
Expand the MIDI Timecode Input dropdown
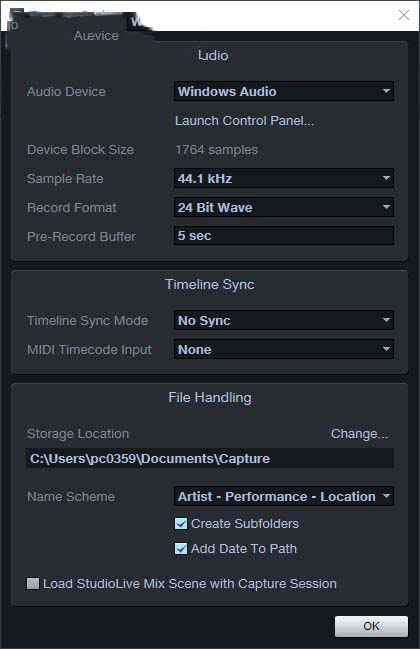[x=283, y=349]
